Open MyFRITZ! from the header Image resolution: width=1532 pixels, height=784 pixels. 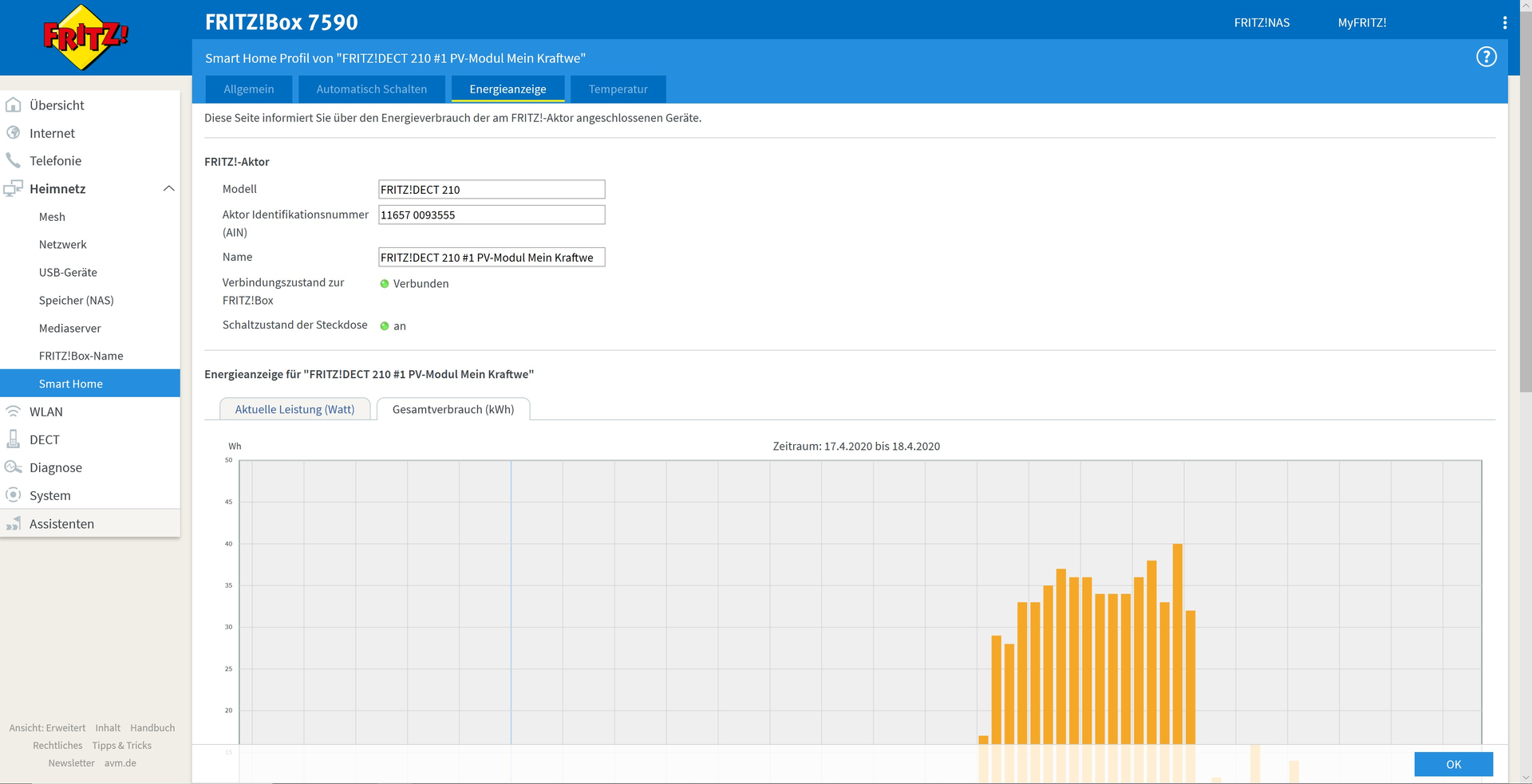[x=1362, y=23]
